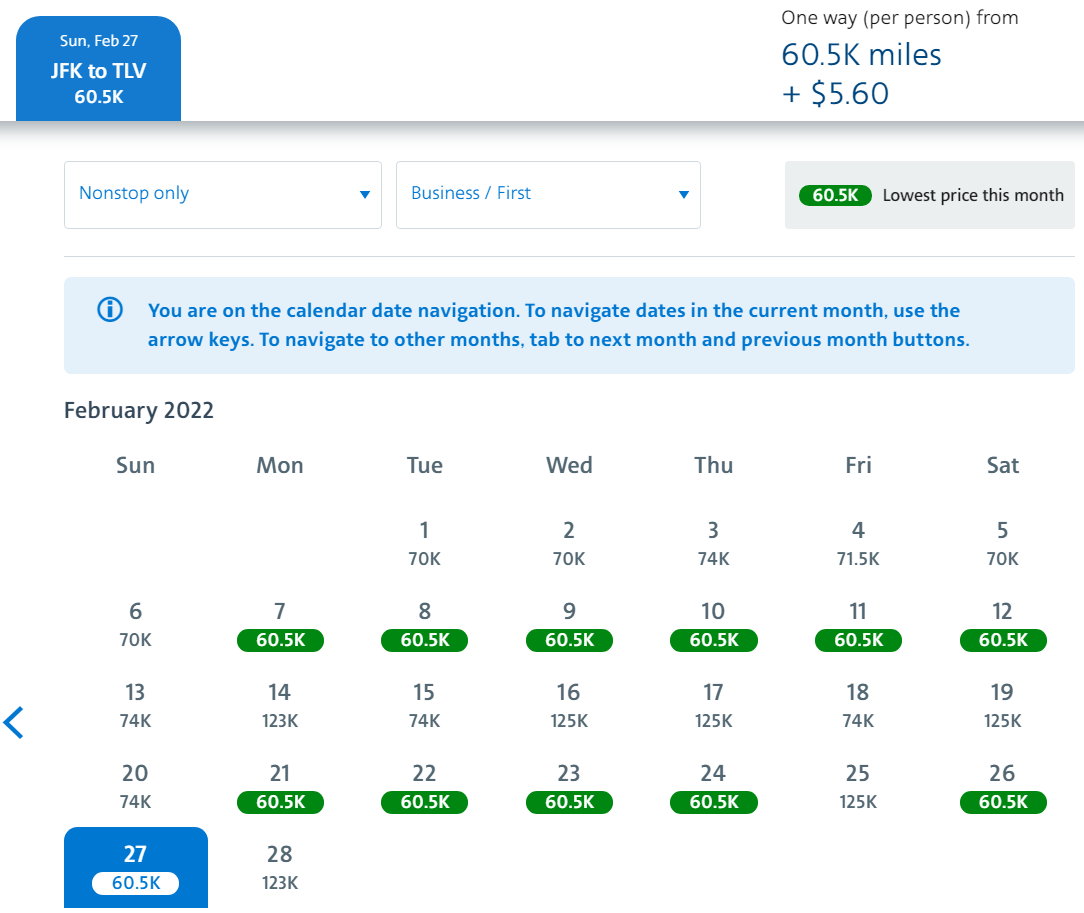1084x913 pixels.
Task: Select February 7 at 60.5K
Action: pyautogui.click(x=280, y=626)
